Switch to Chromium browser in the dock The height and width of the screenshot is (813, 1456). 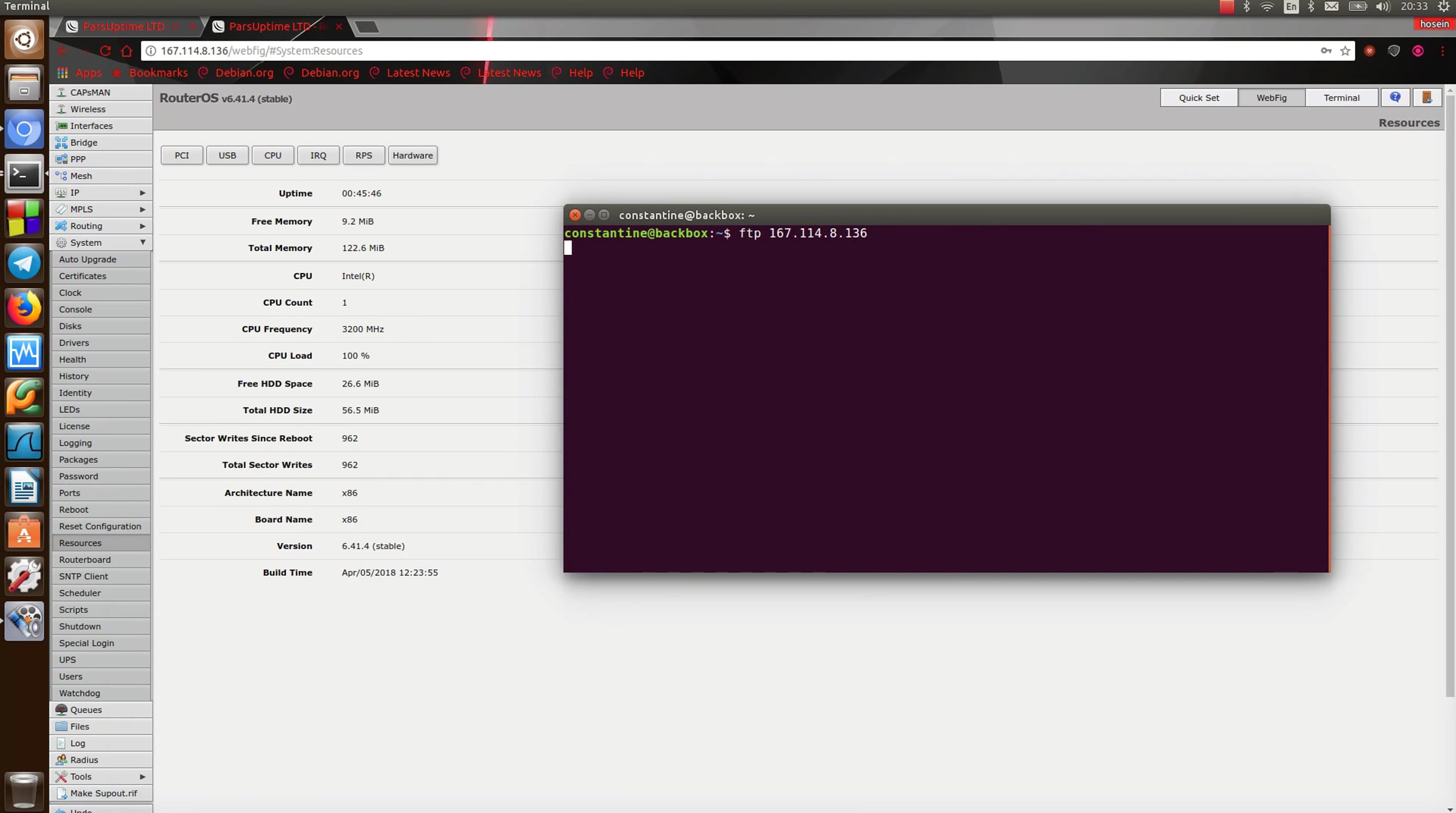pos(24,129)
